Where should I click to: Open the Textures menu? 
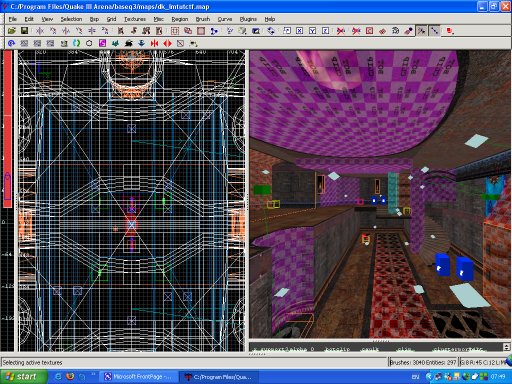pos(135,19)
